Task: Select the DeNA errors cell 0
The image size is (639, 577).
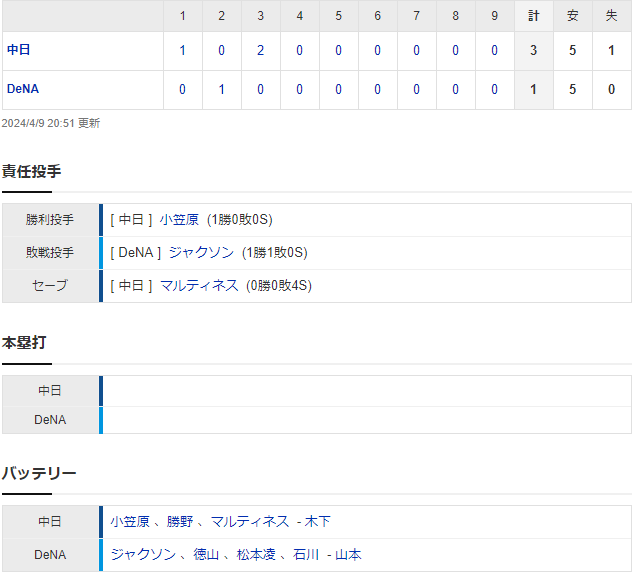Action: 612,89
